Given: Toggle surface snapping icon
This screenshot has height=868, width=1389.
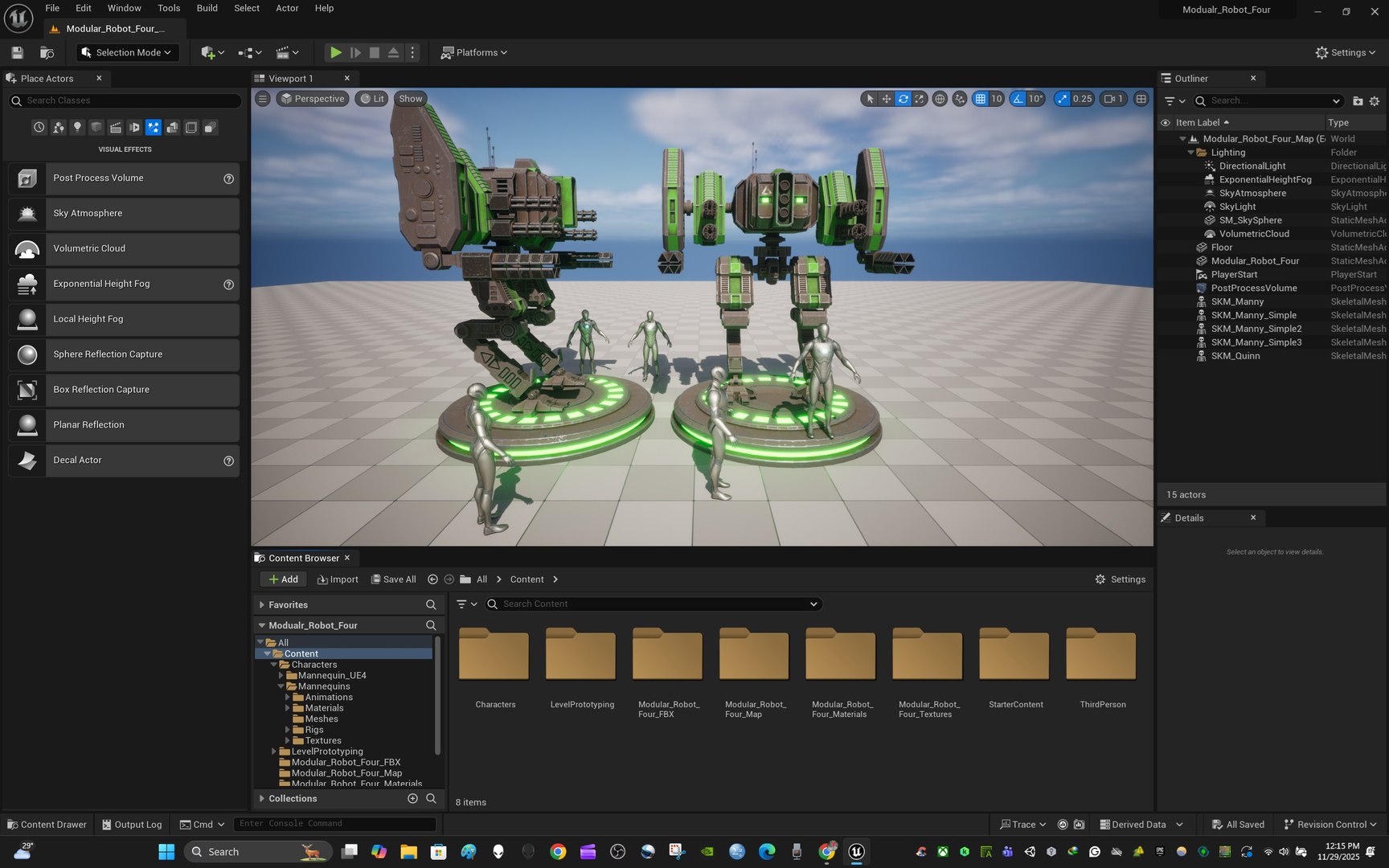Looking at the screenshot, I should [960, 99].
